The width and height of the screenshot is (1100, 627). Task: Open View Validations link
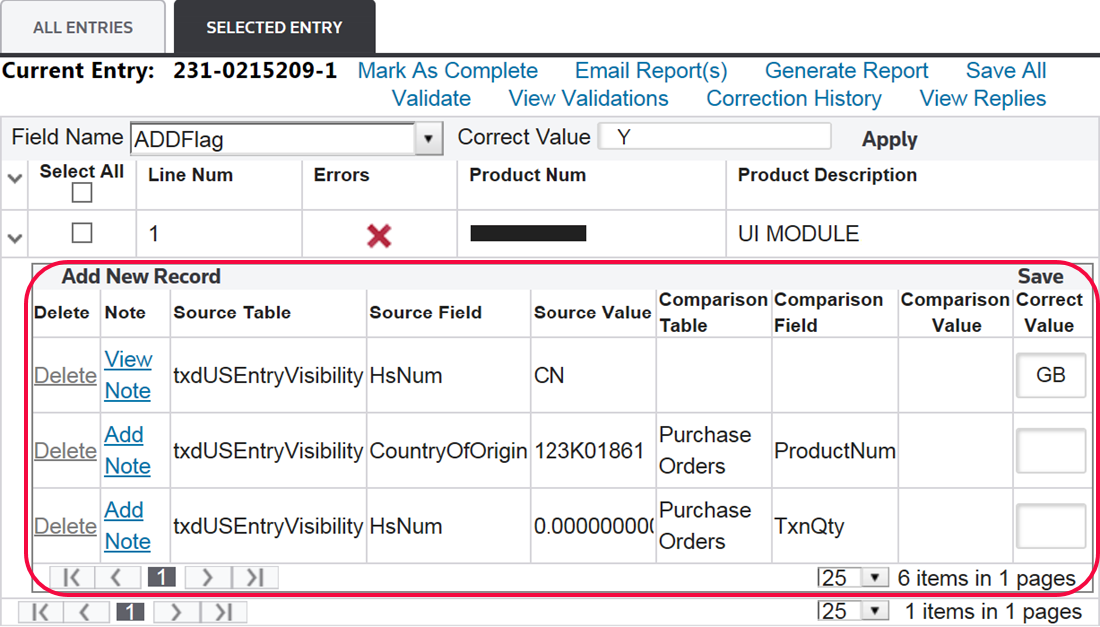pyautogui.click(x=588, y=98)
